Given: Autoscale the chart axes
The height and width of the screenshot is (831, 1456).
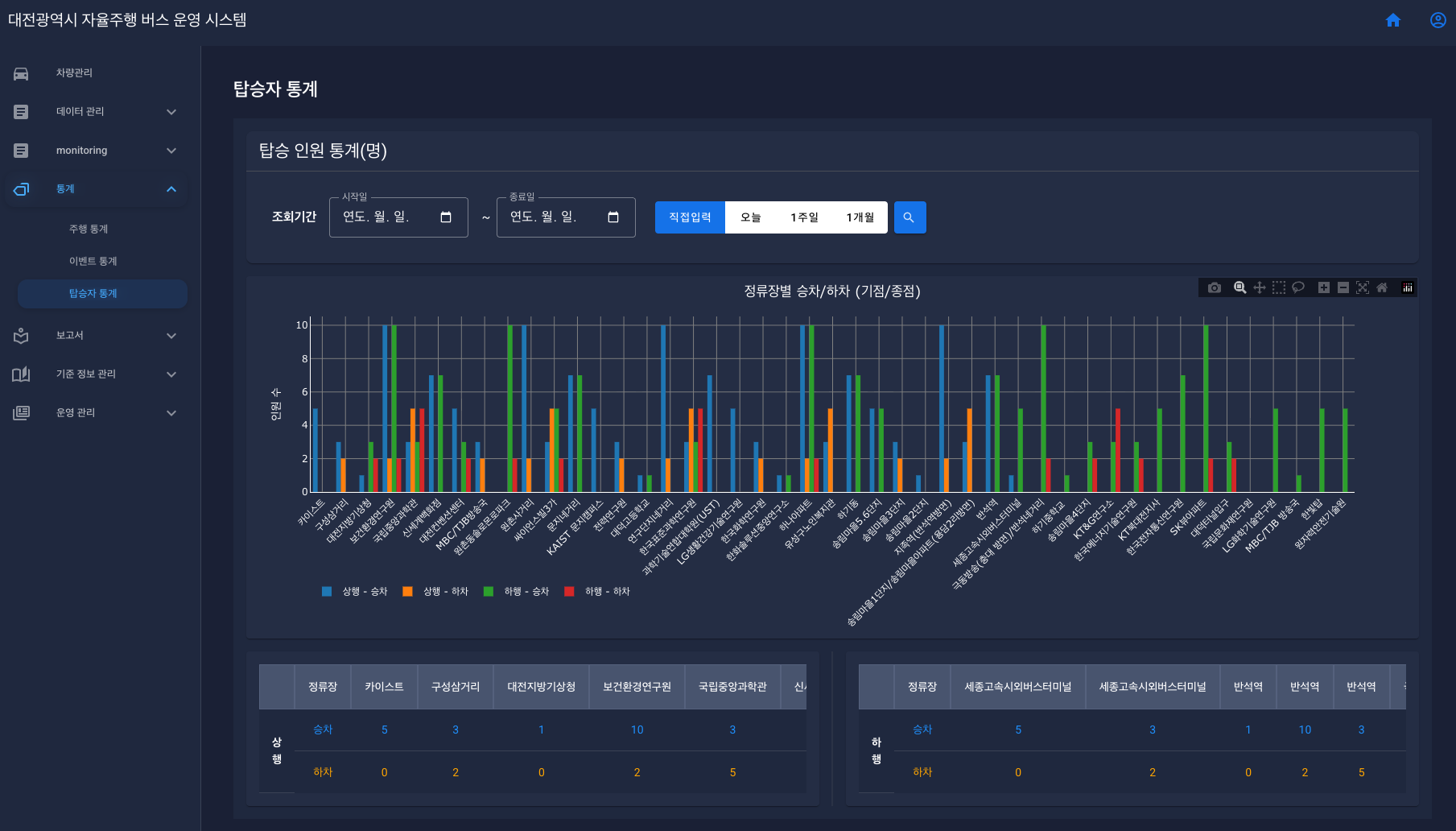Looking at the screenshot, I should pyautogui.click(x=1363, y=287).
